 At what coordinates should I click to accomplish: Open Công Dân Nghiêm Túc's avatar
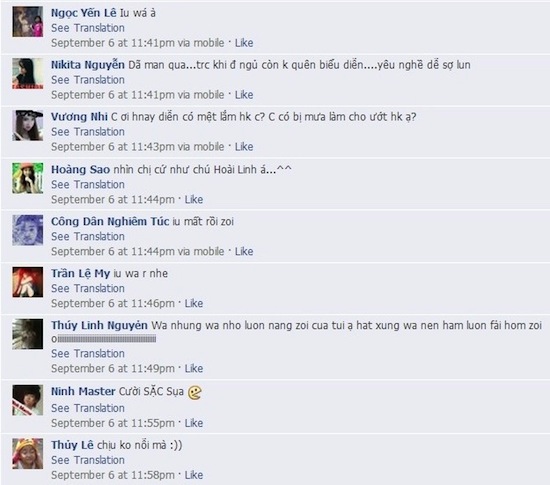click(28, 230)
